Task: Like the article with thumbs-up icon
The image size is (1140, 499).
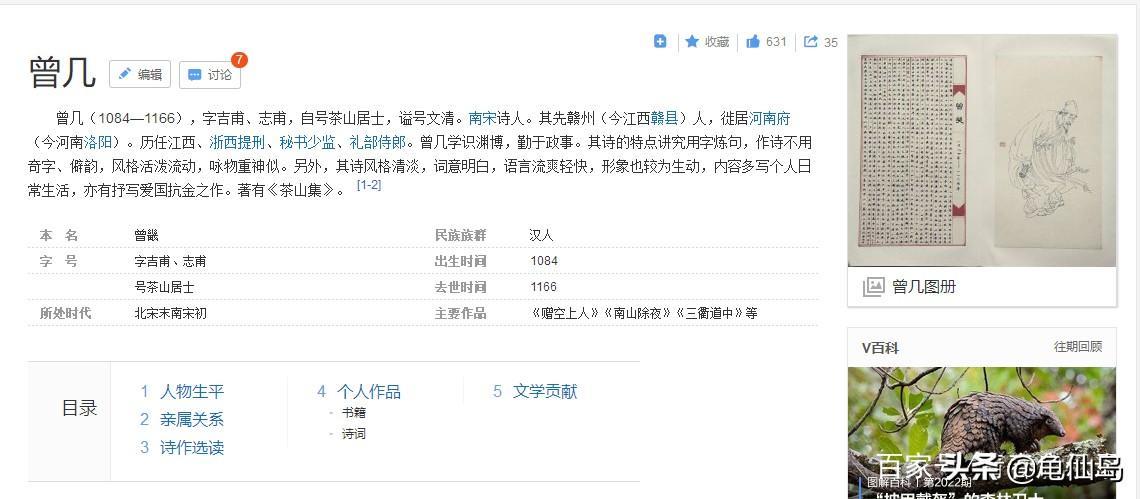Action: pos(753,42)
